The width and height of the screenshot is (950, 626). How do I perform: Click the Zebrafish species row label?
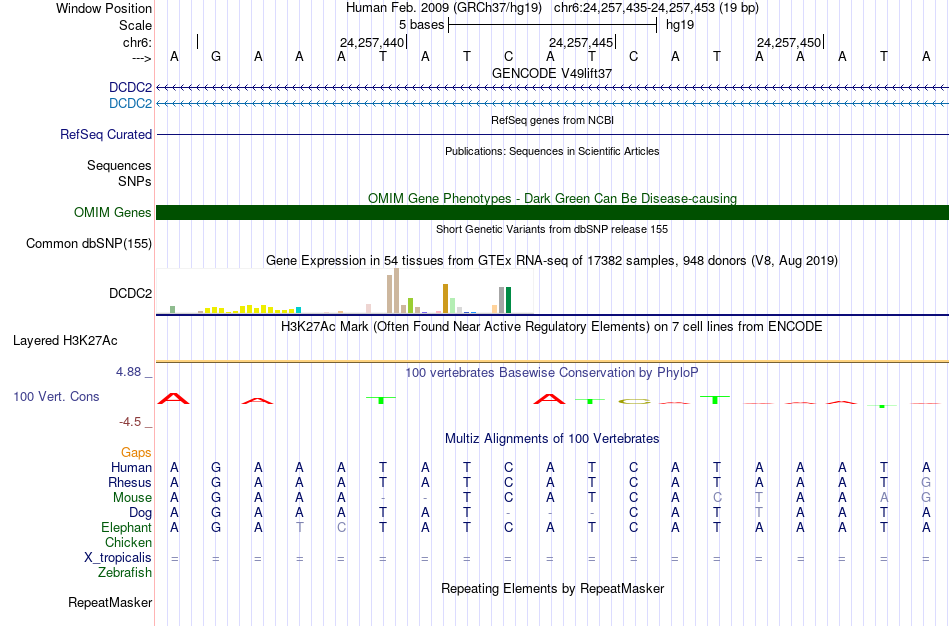[x=125, y=572]
